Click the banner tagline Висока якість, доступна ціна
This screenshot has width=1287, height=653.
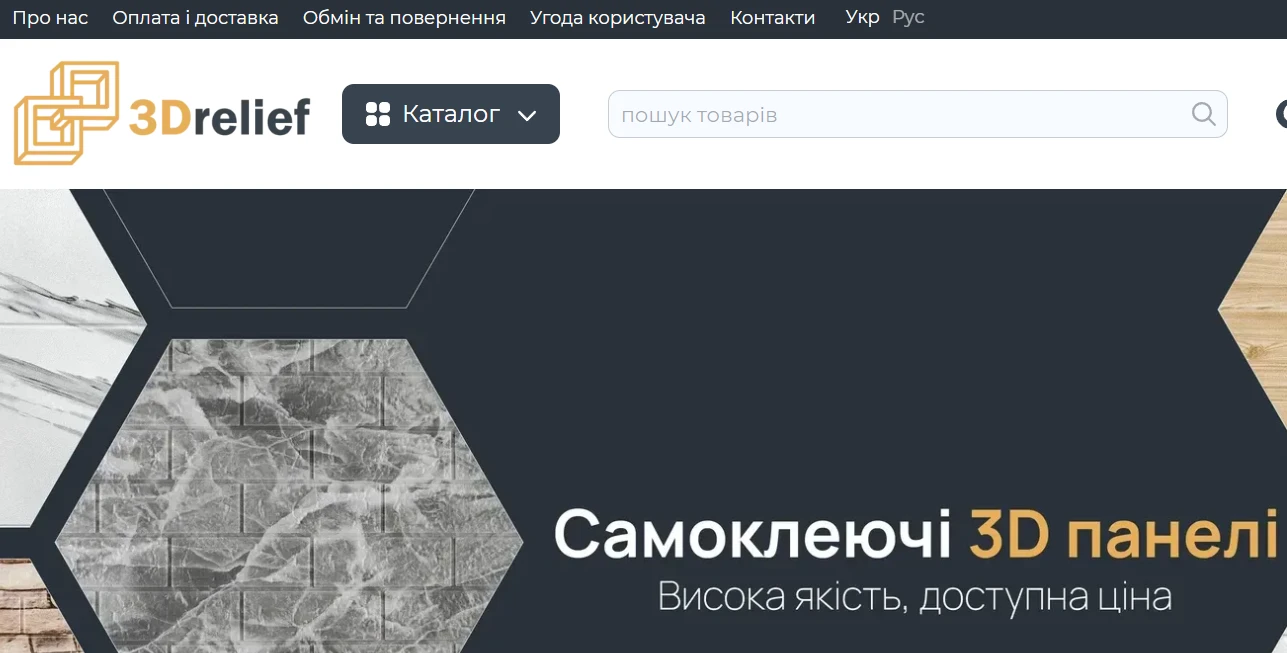click(x=915, y=597)
